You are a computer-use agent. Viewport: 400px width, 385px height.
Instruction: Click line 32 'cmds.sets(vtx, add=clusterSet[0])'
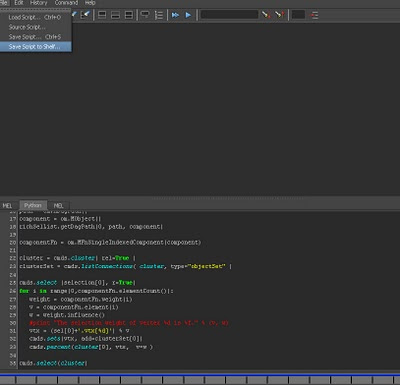[86, 339]
